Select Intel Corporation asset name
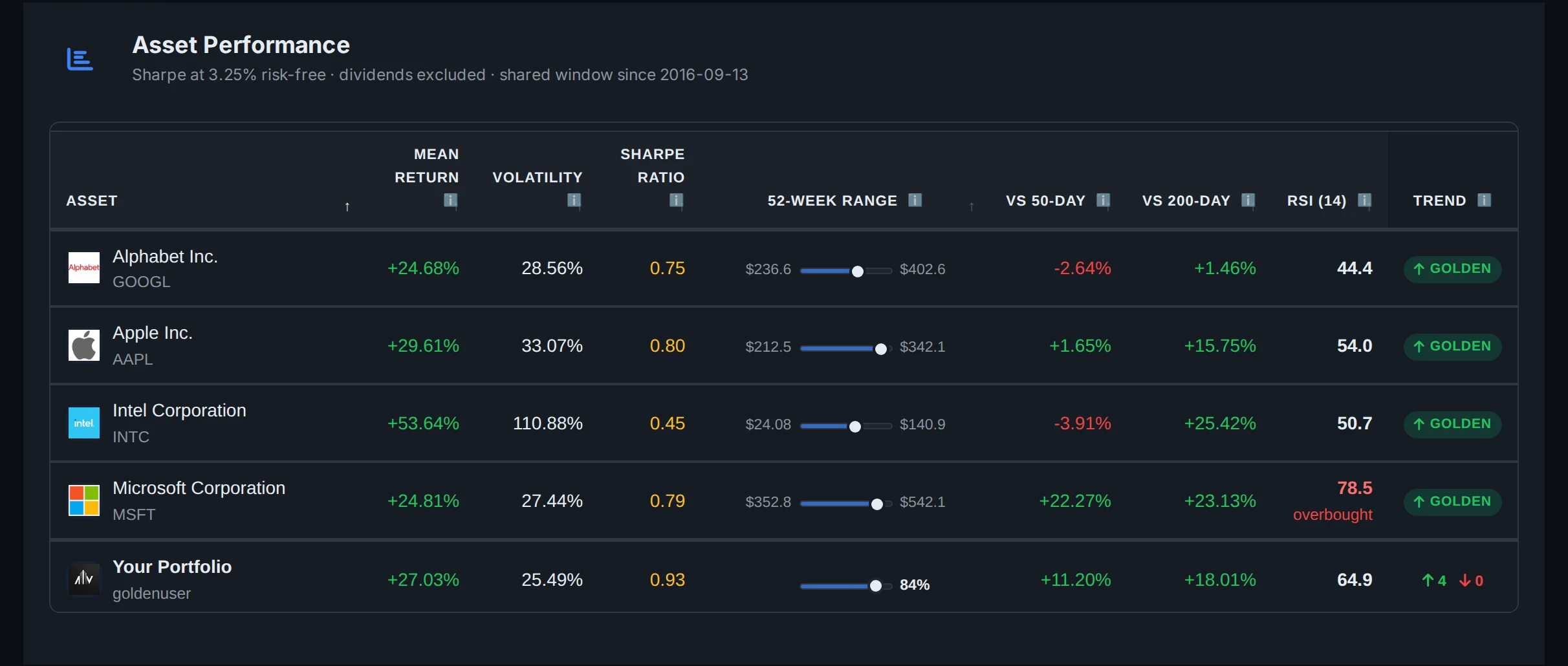This screenshot has height=666, width=1568. pos(179,411)
